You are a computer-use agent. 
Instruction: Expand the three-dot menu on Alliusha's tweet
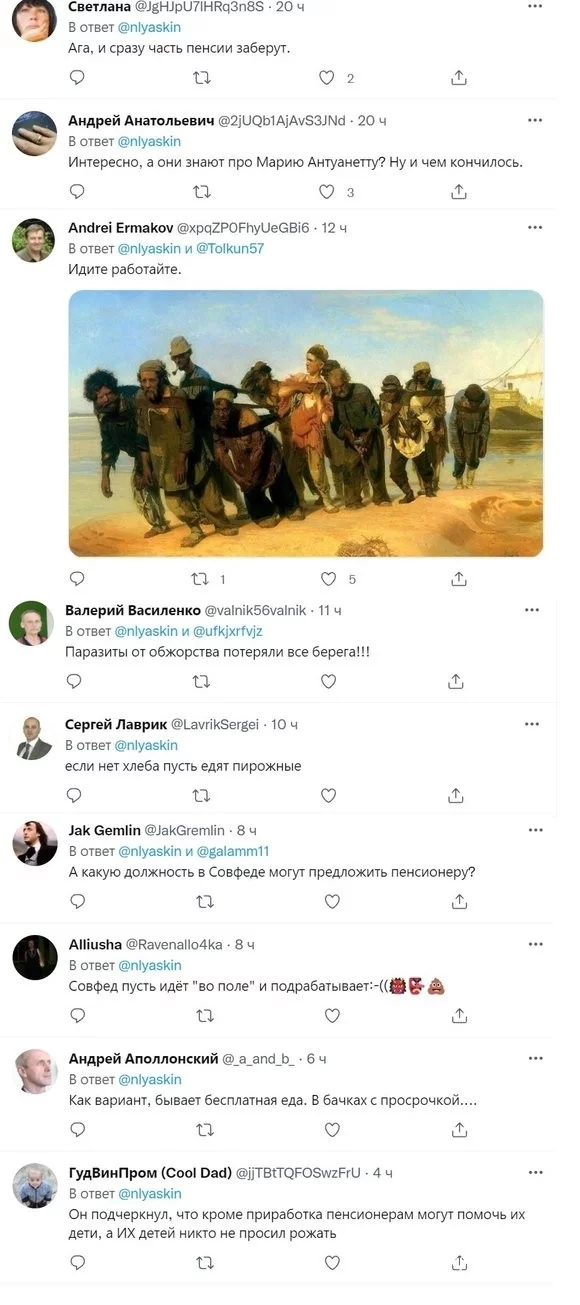click(x=535, y=944)
